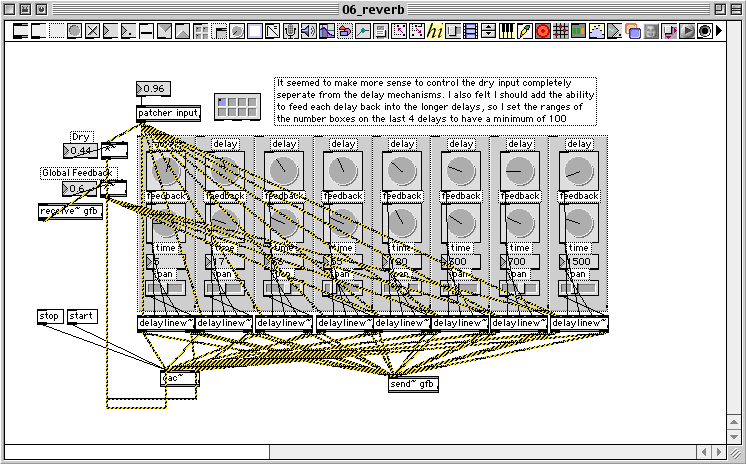Click the stop message box

tap(49, 316)
